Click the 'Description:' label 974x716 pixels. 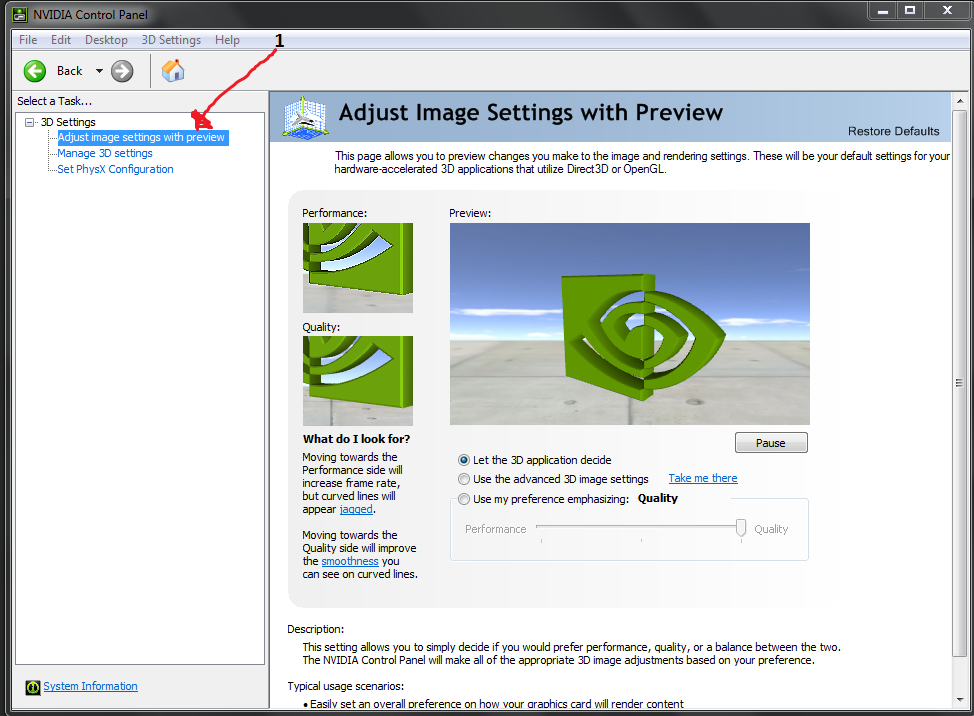(316, 629)
